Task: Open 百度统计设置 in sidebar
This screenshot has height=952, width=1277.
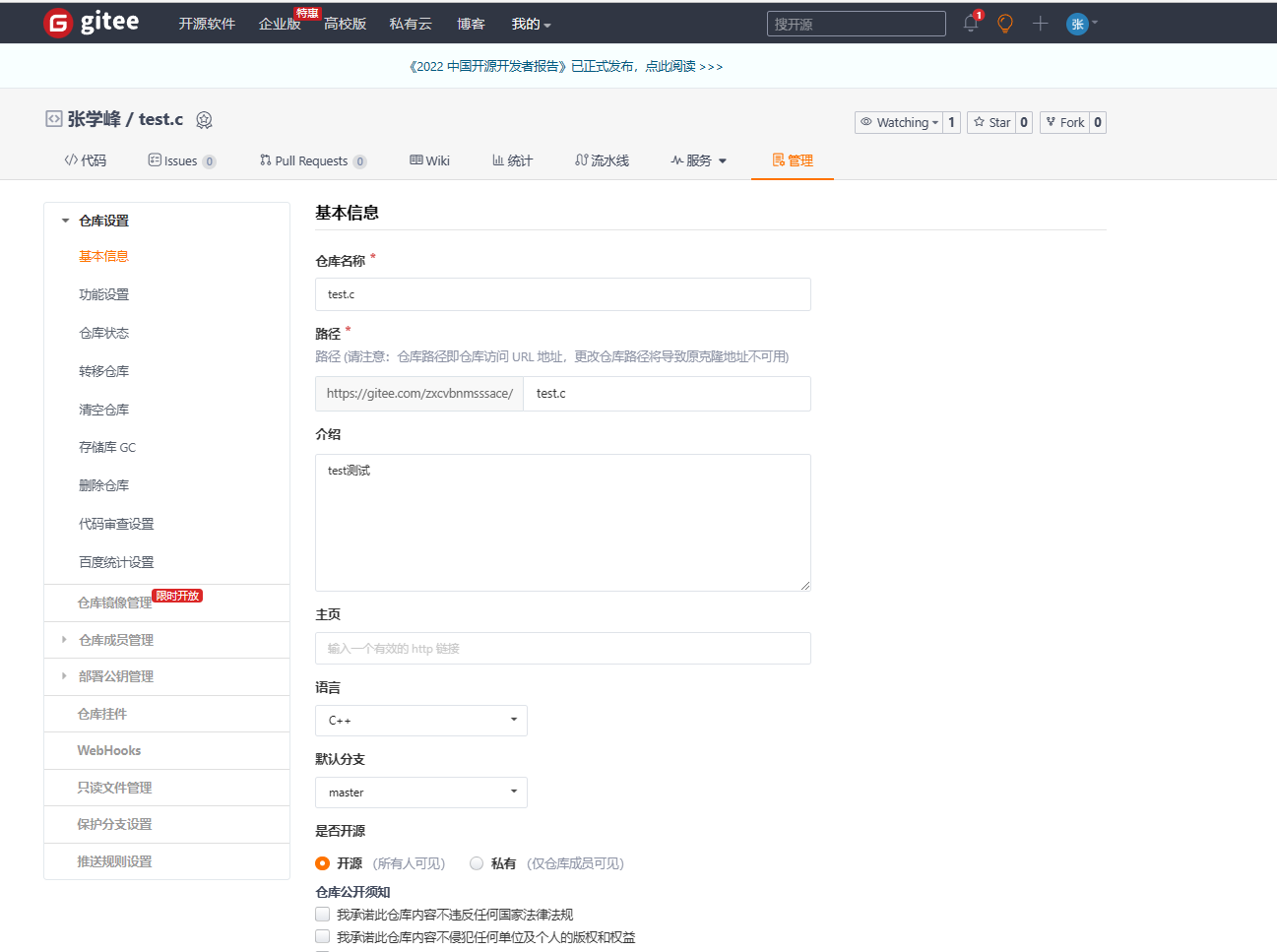Action: (116, 562)
